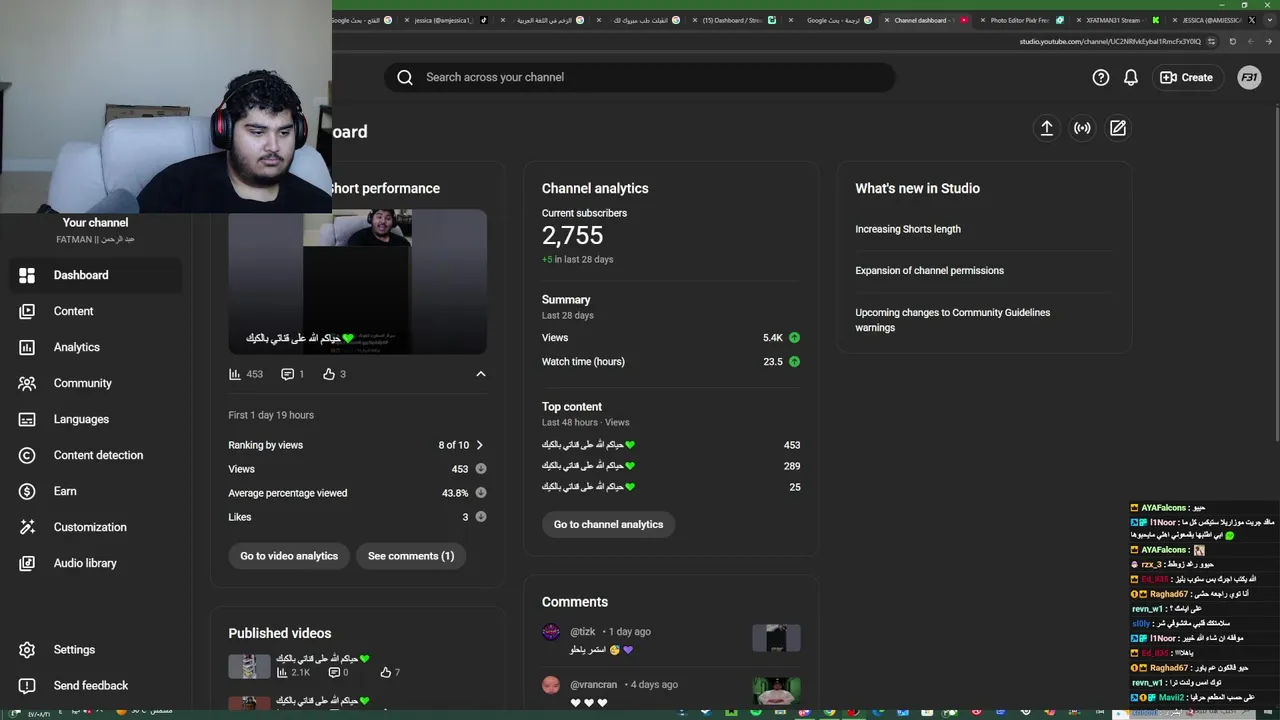The height and width of the screenshot is (720, 1280).
Task: Open top content row with 289 views
Action: point(671,466)
